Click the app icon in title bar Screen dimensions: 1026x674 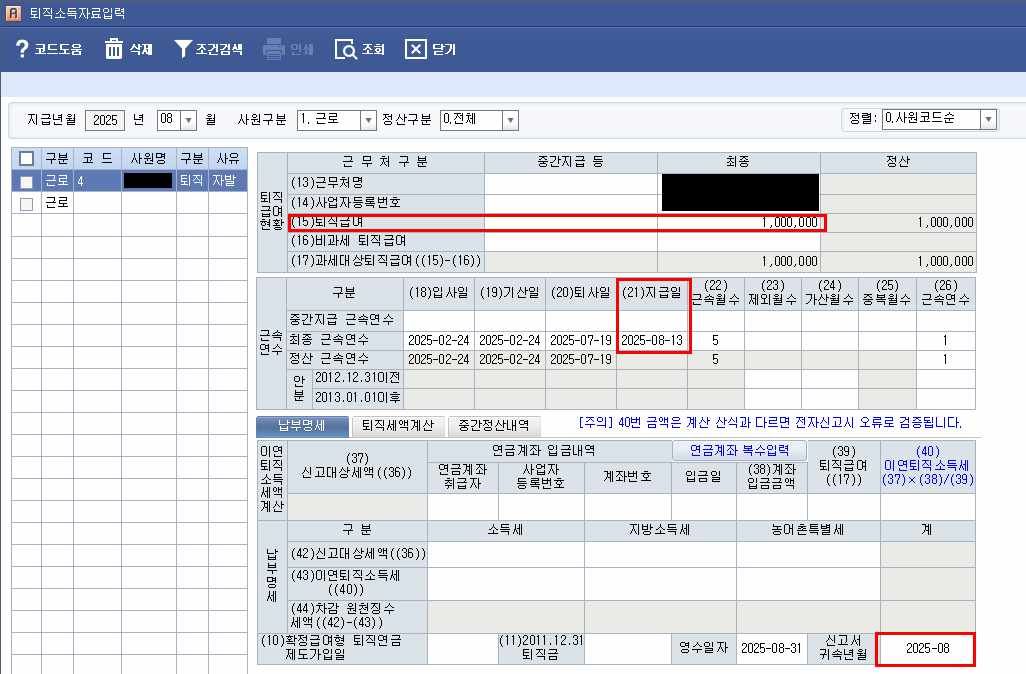[13, 14]
